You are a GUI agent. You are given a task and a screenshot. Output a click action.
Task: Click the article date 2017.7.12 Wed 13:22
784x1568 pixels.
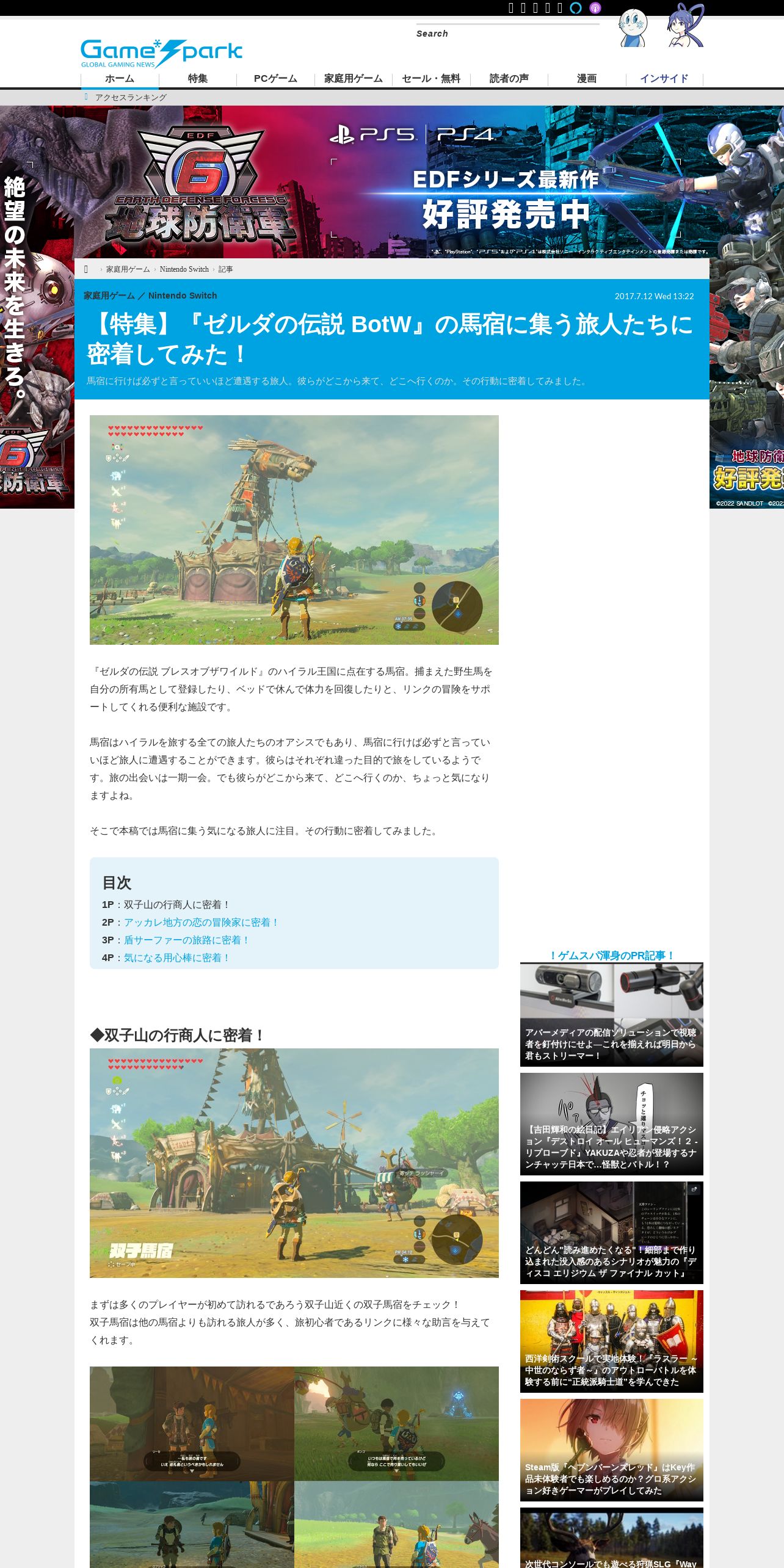tap(654, 296)
